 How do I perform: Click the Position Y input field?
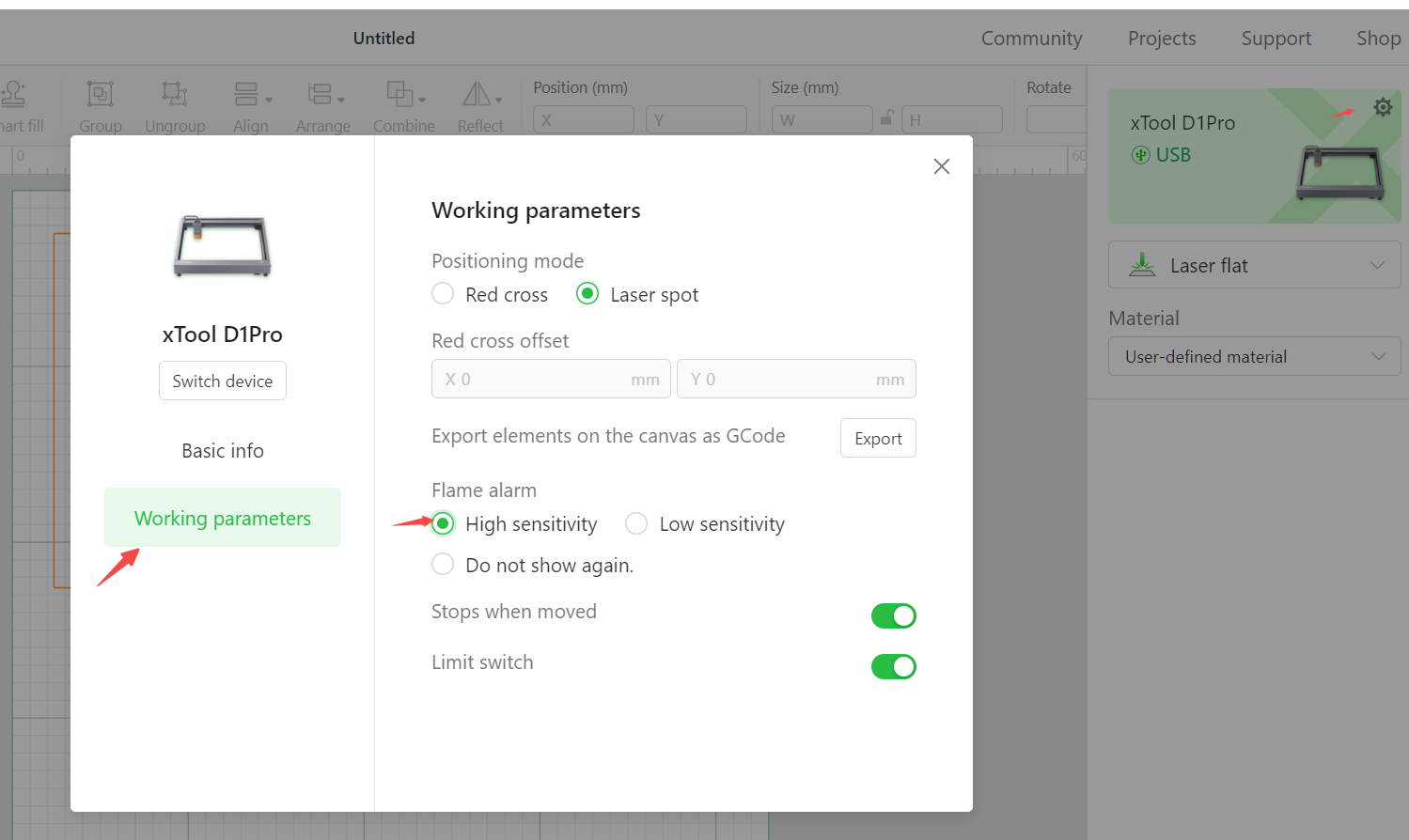coord(697,119)
